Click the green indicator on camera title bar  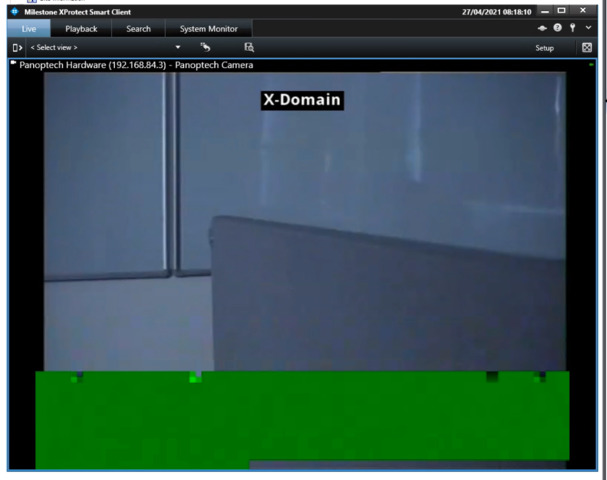(x=591, y=65)
